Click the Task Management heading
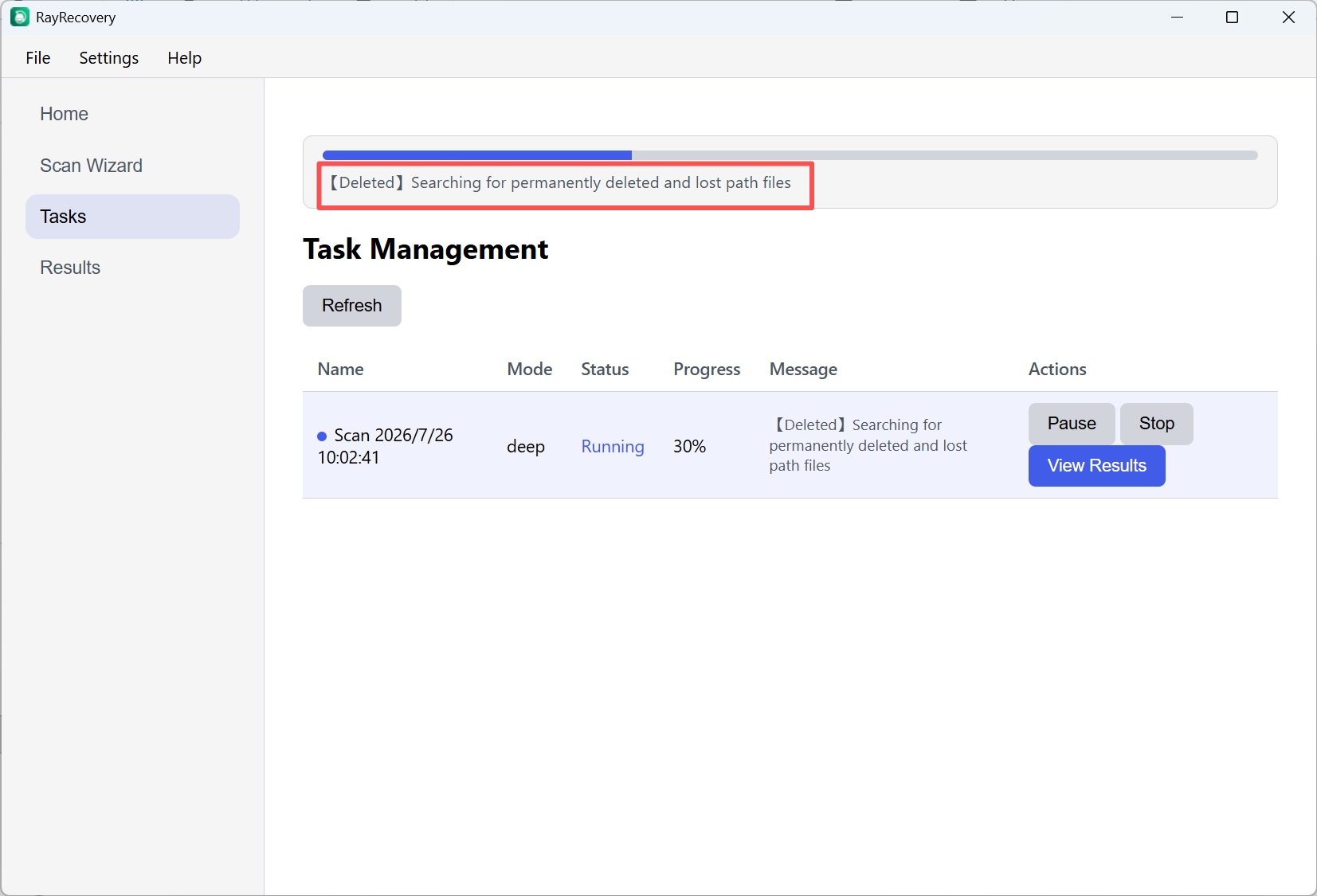This screenshot has height=896, width=1317. [425, 249]
